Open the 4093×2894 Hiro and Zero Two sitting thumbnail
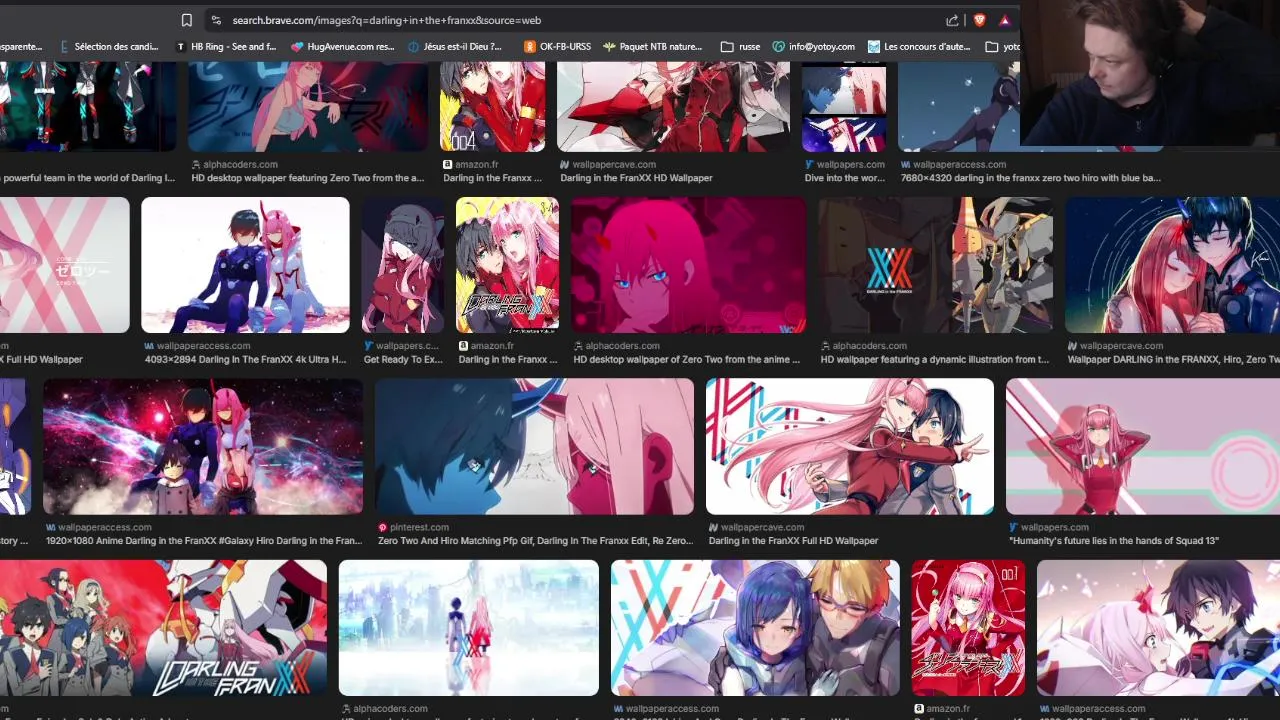1280x720 pixels. pos(245,265)
